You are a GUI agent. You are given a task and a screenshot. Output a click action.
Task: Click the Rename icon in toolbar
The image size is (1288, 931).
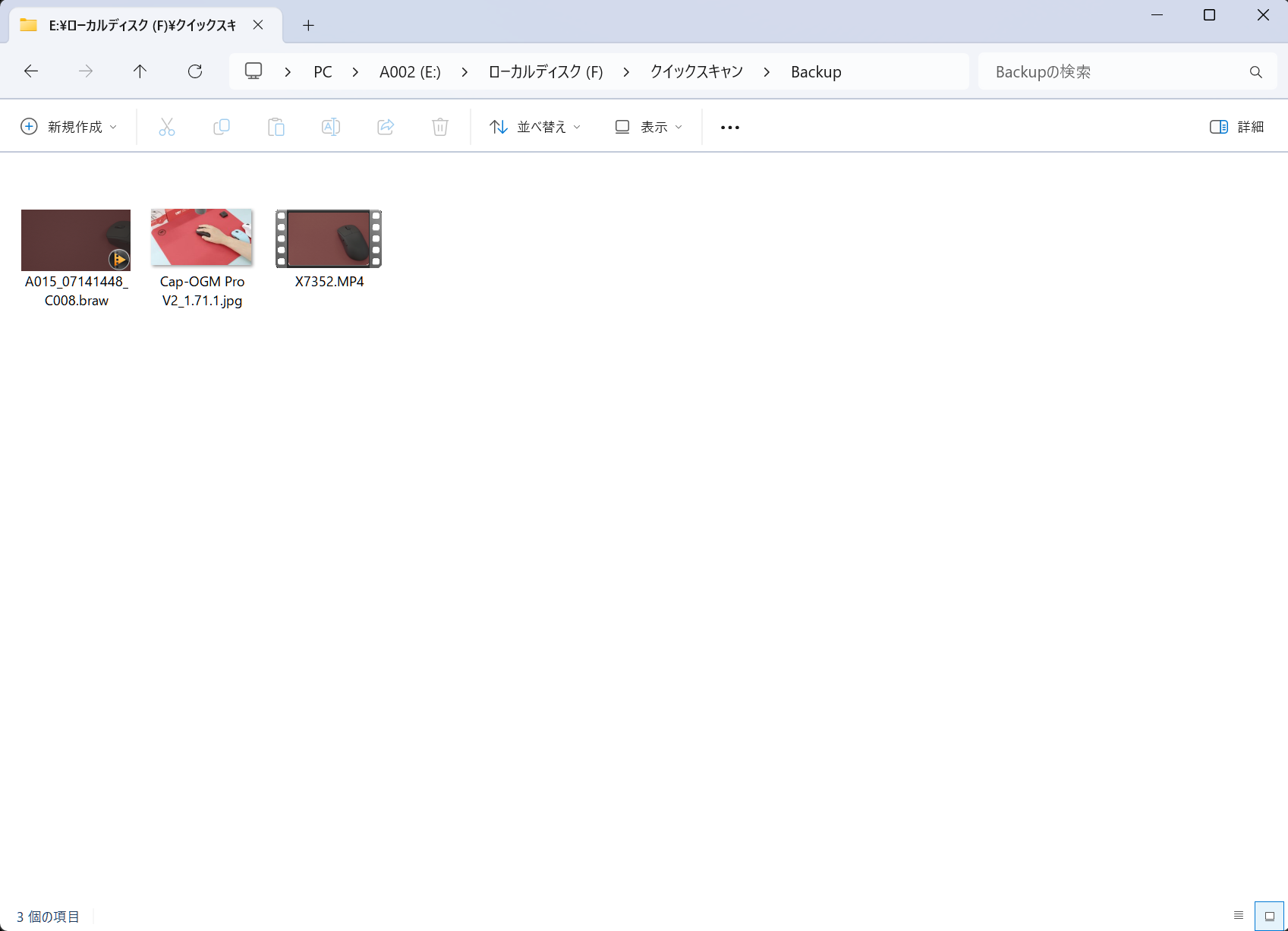[x=331, y=127]
